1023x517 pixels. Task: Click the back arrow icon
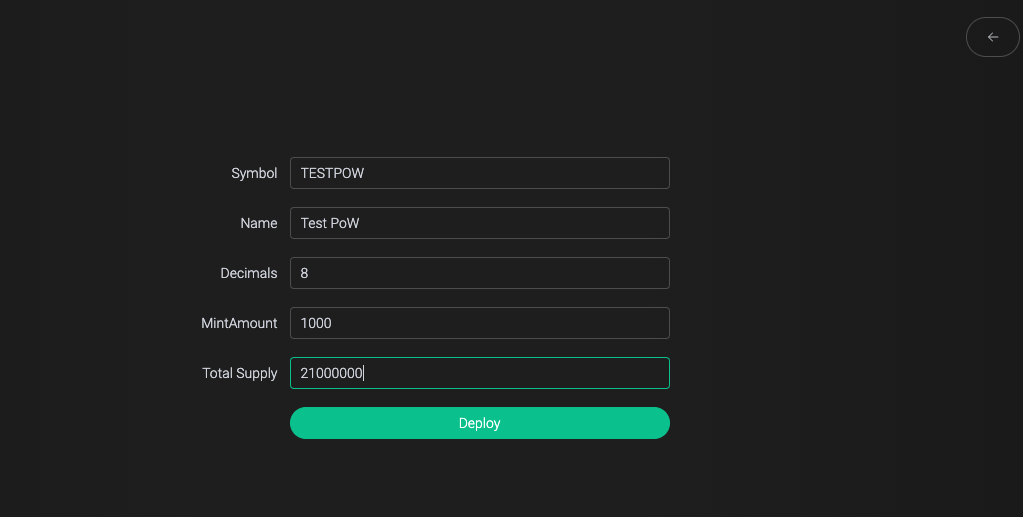[993, 37]
